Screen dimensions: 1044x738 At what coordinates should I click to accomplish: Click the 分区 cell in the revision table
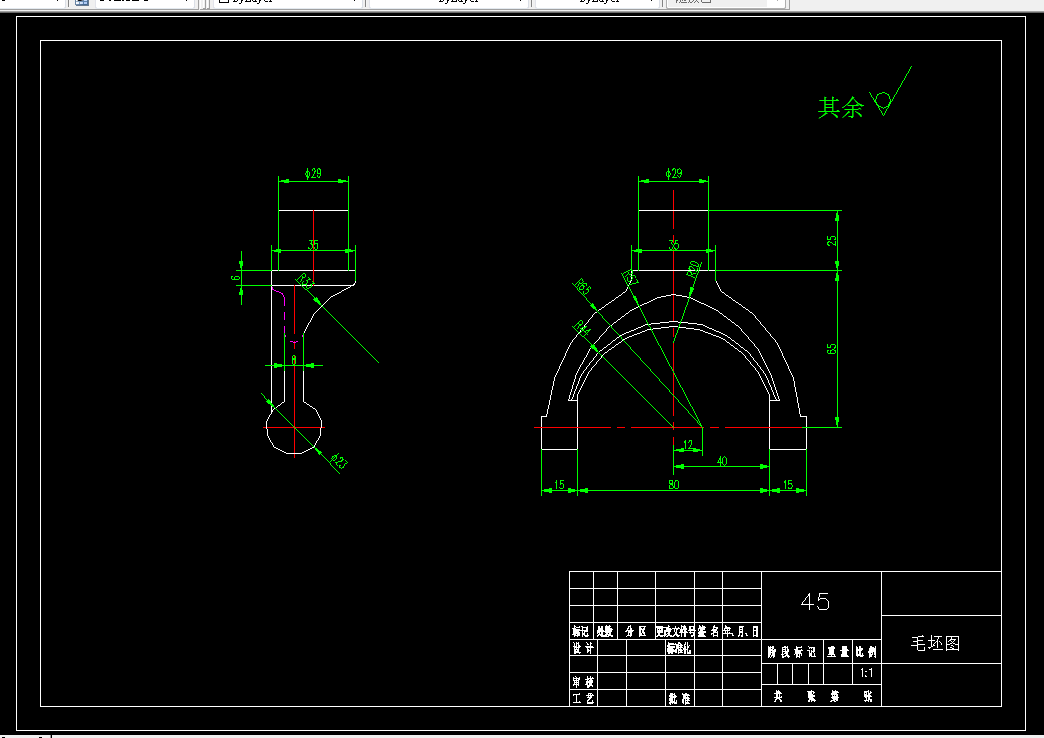[x=636, y=631]
